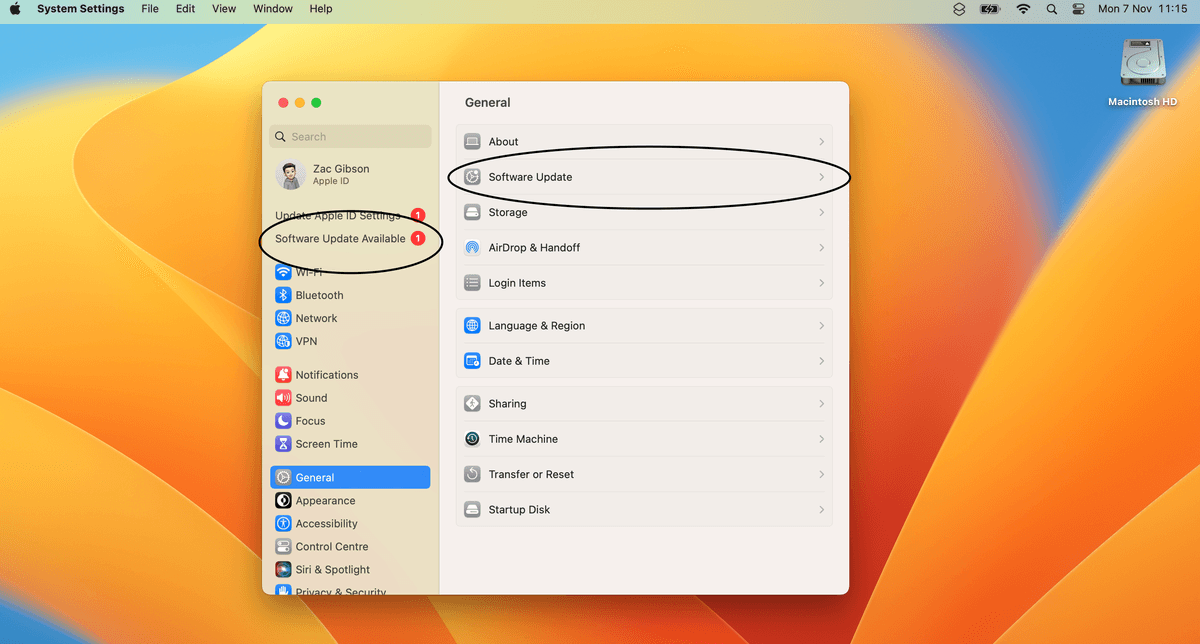Open the View menu
The height and width of the screenshot is (644, 1200).
[x=225, y=9]
